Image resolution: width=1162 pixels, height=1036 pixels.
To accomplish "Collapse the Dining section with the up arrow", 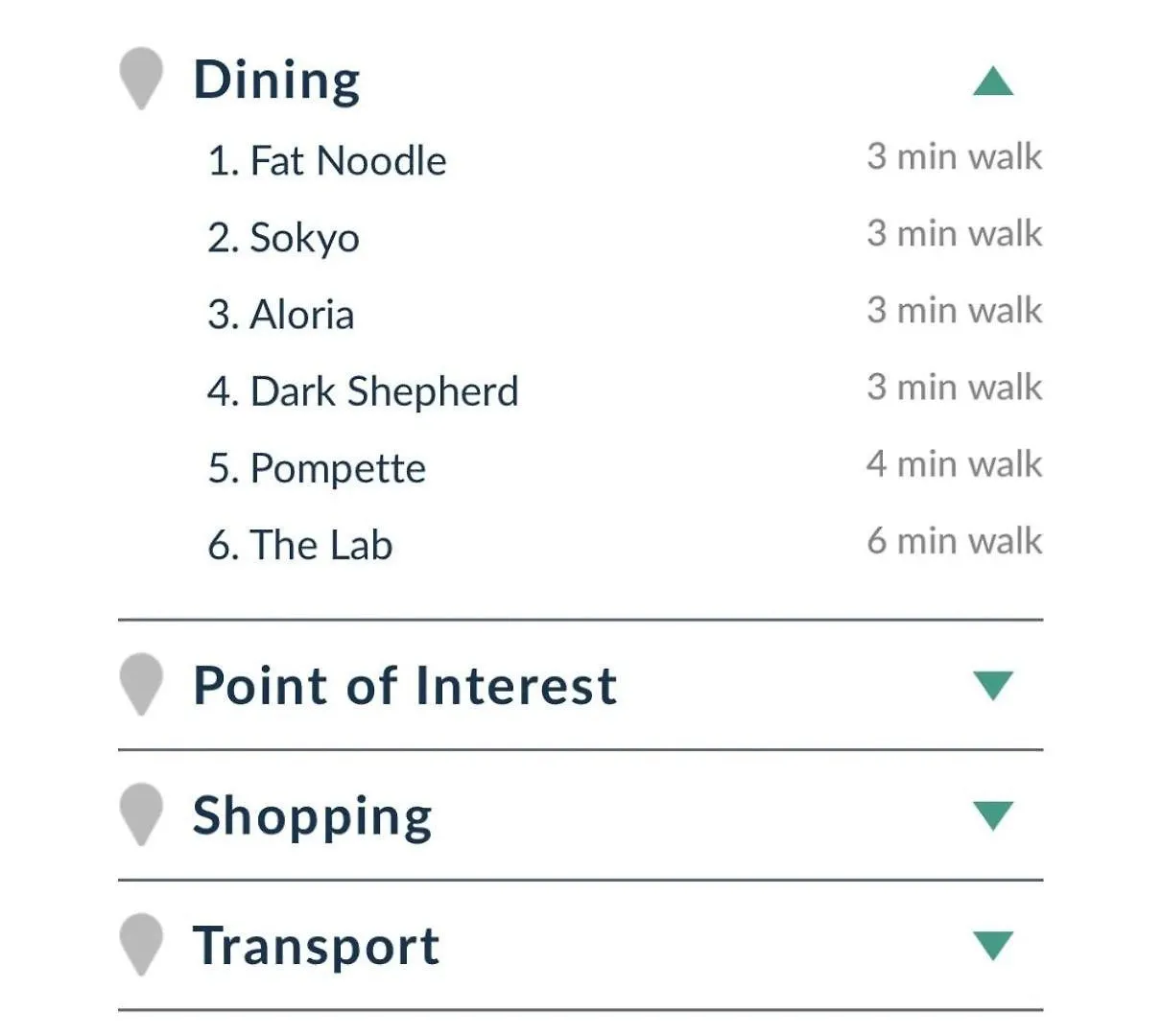I will [x=993, y=81].
